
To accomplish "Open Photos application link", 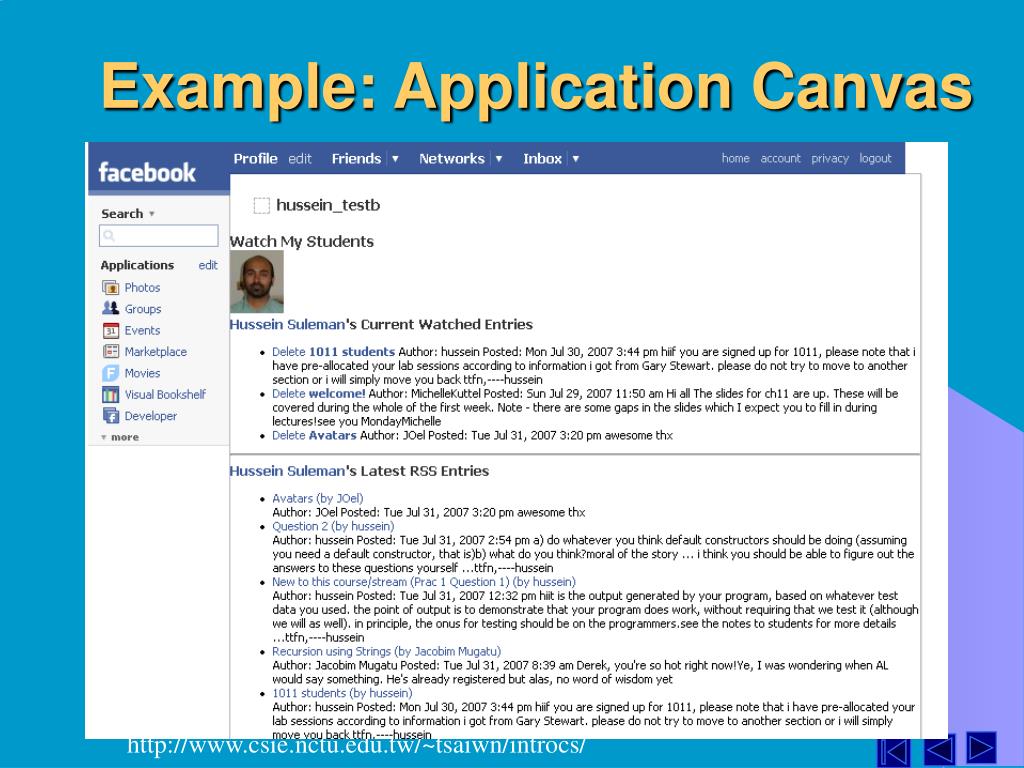I will 142,287.
